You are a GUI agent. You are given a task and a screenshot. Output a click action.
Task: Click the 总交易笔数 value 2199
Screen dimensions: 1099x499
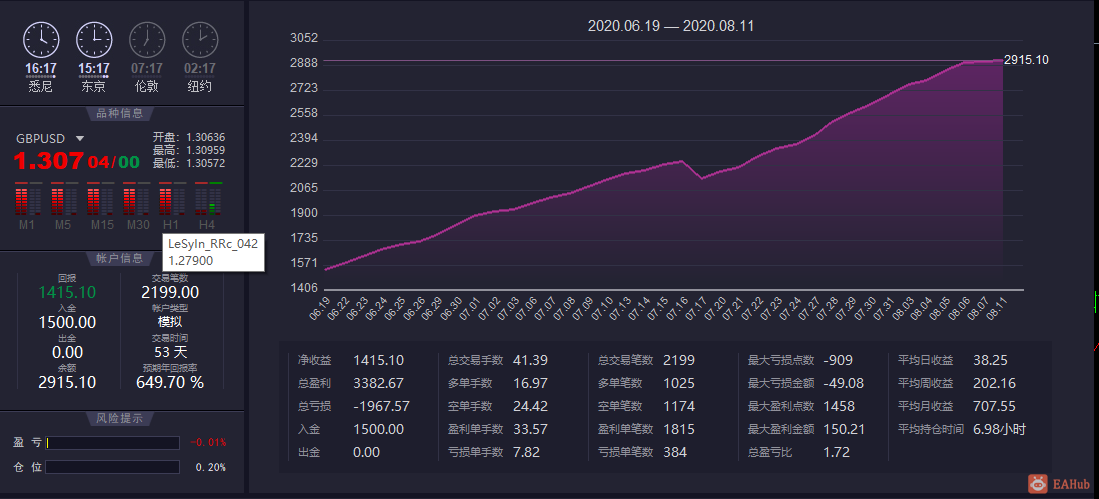(679, 360)
